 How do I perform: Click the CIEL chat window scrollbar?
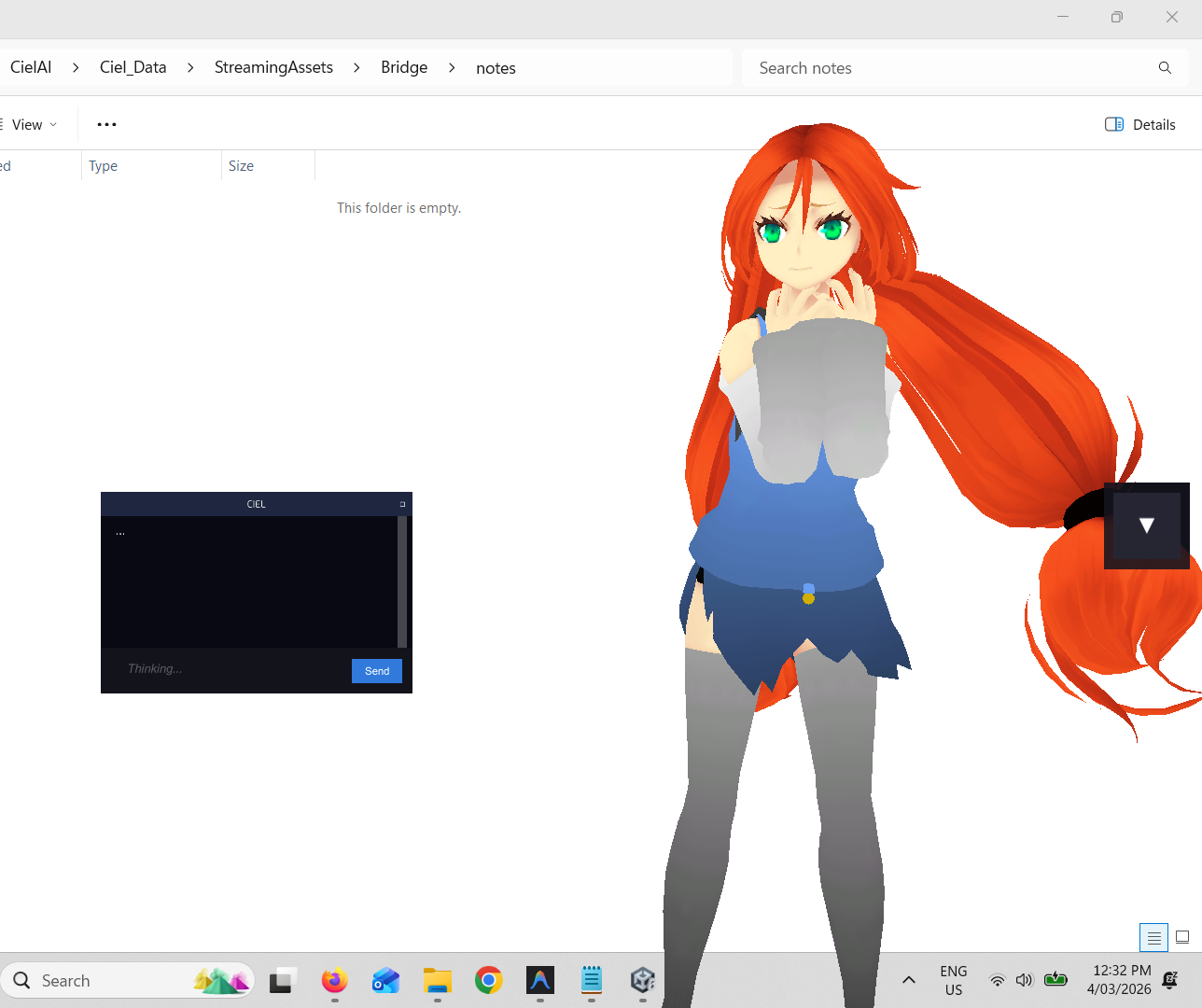(402, 581)
